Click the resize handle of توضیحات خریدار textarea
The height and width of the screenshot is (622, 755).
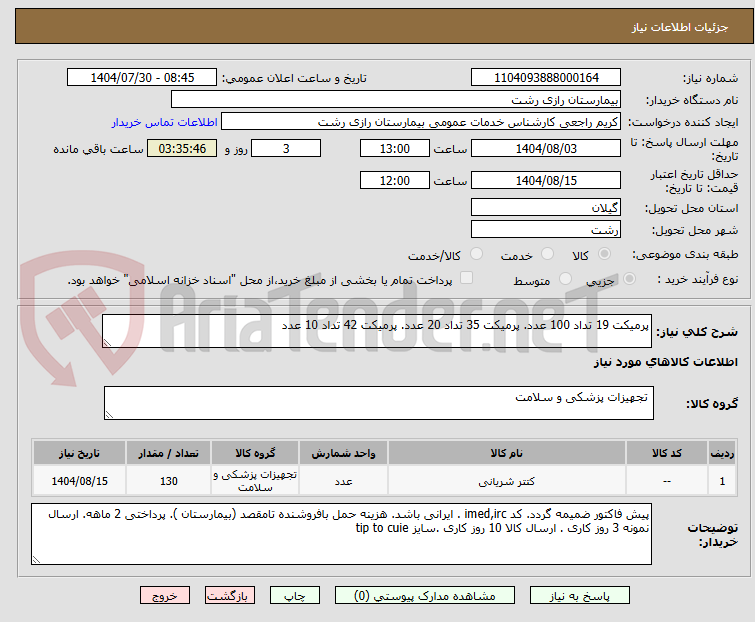coord(36,559)
